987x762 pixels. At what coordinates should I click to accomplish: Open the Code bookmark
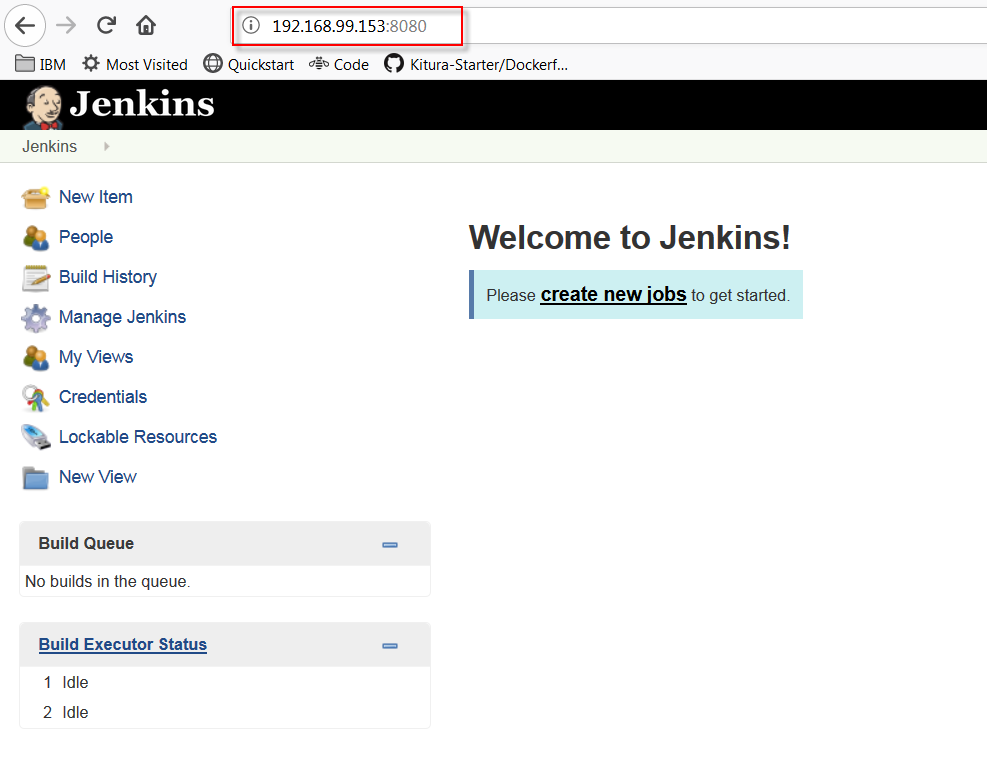(339, 64)
